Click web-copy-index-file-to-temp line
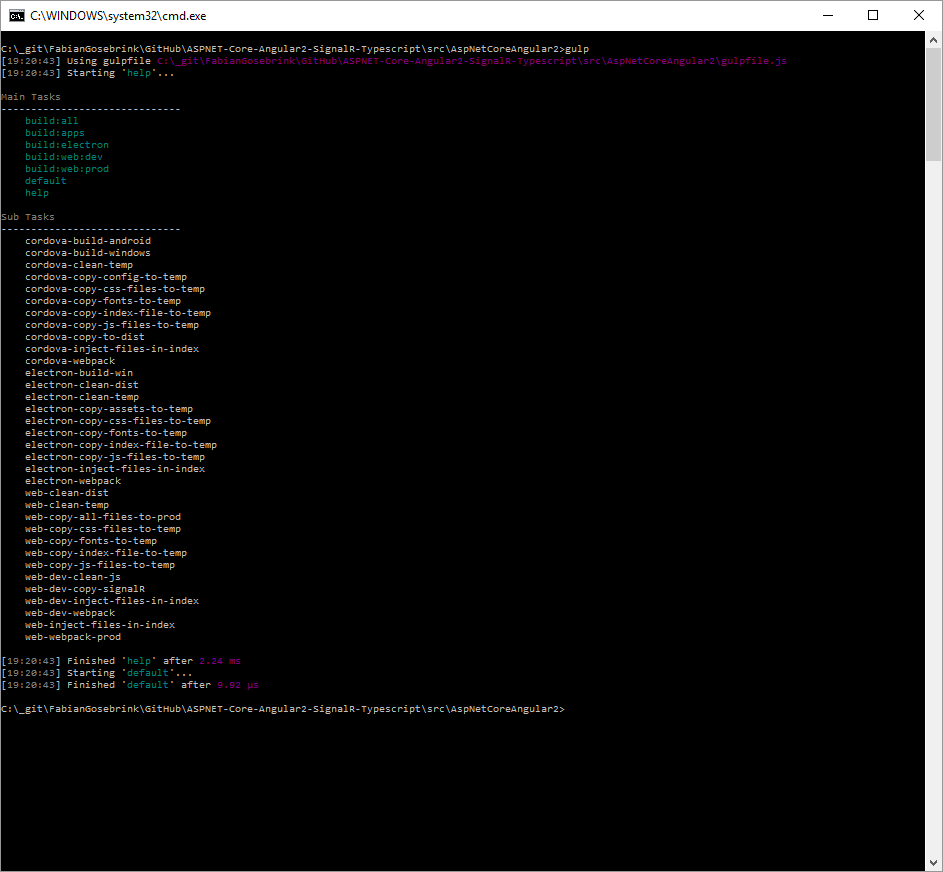 click(x=106, y=553)
